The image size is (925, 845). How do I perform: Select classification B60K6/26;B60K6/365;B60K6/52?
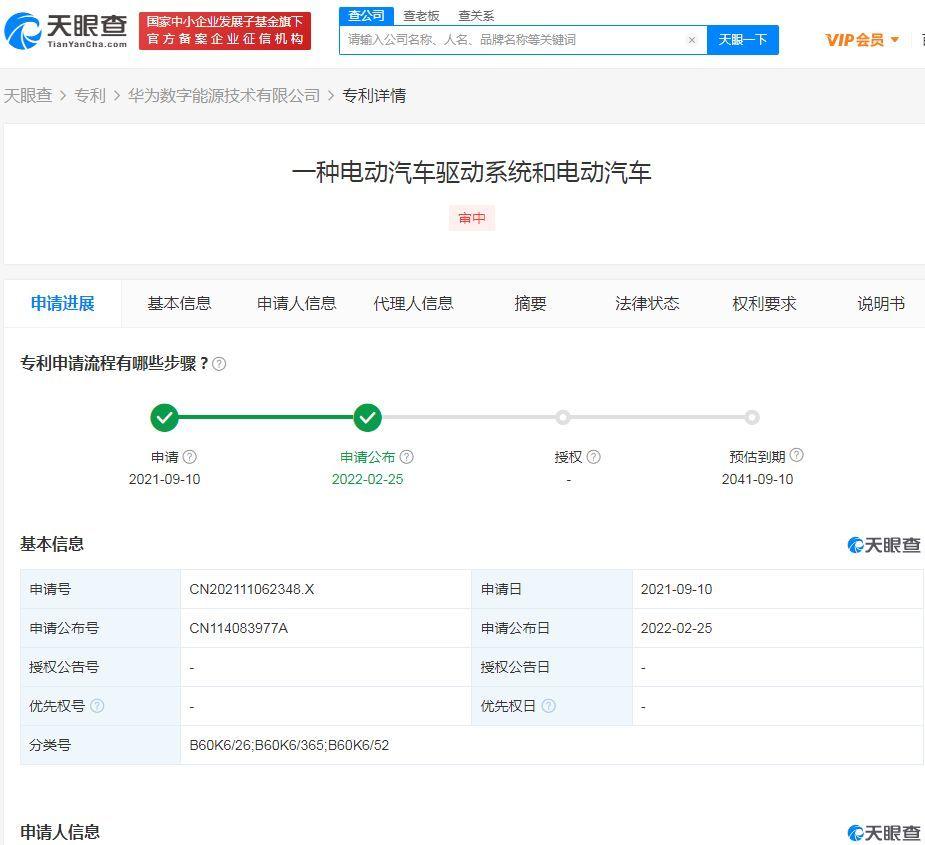click(x=289, y=745)
